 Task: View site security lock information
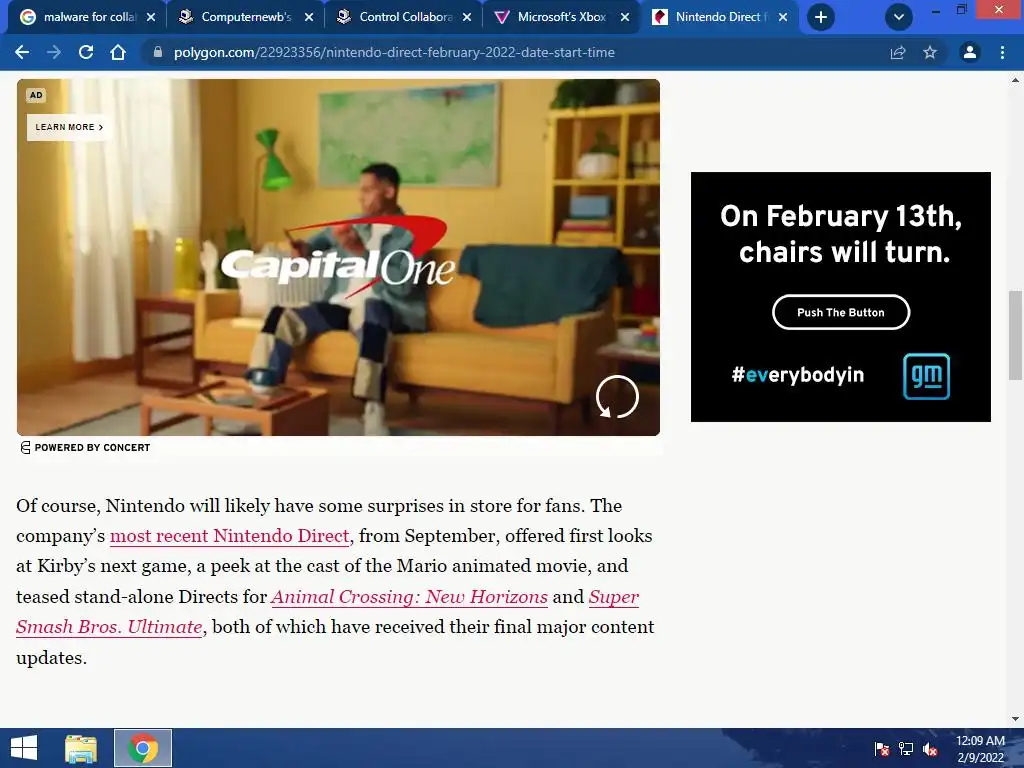pos(157,52)
